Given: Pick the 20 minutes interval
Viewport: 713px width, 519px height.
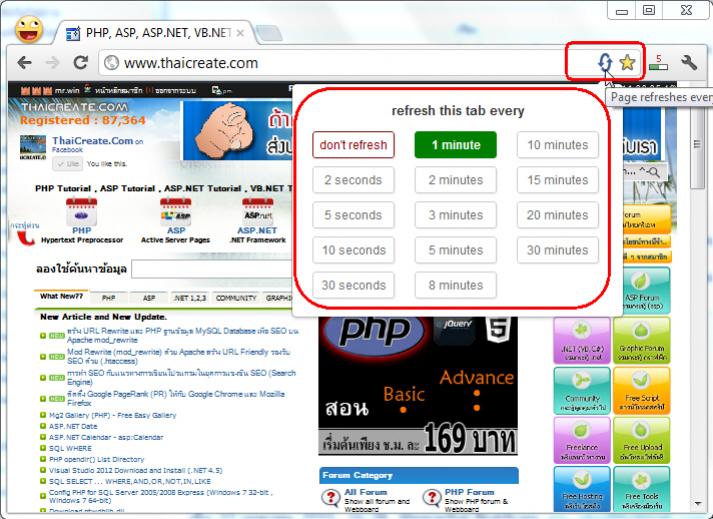Looking at the screenshot, I should pos(557,215).
